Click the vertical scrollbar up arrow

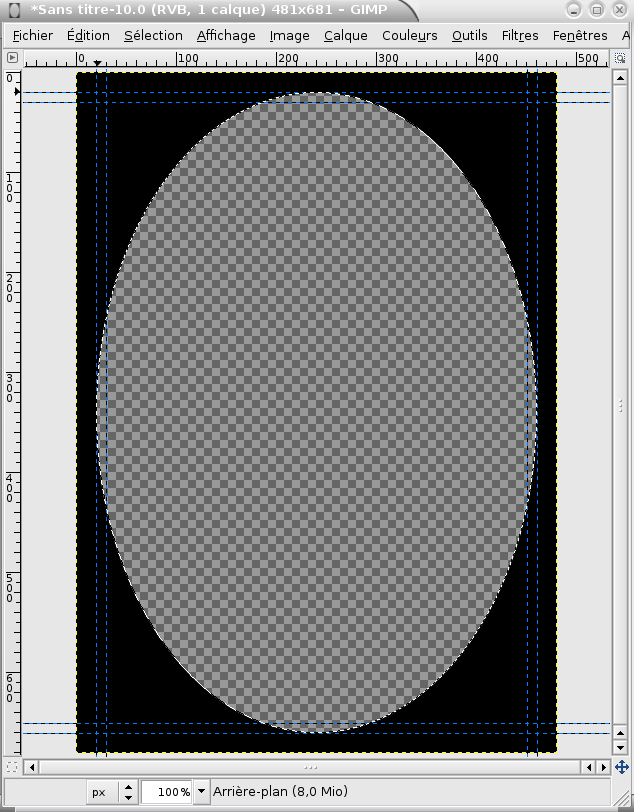tap(621, 77)
